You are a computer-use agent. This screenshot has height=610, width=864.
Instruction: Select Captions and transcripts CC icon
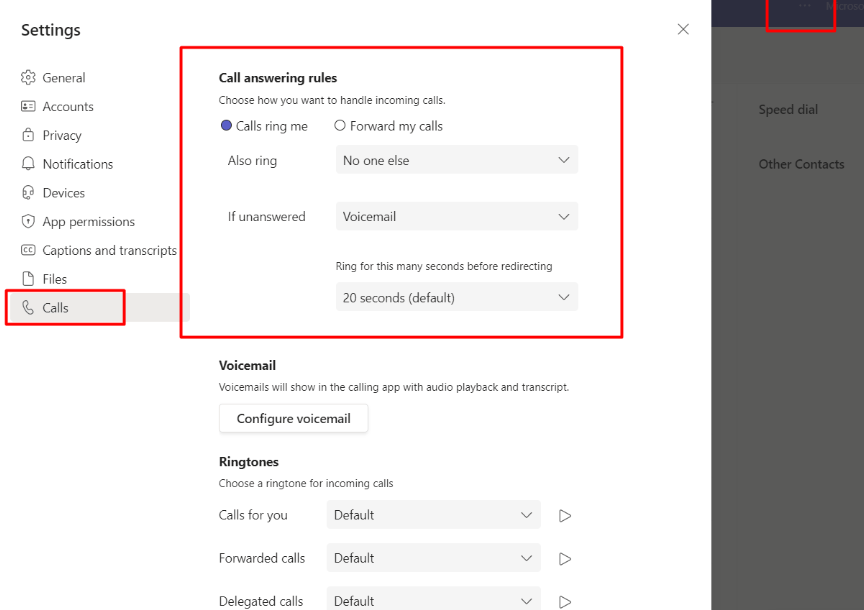coord(28,250)
